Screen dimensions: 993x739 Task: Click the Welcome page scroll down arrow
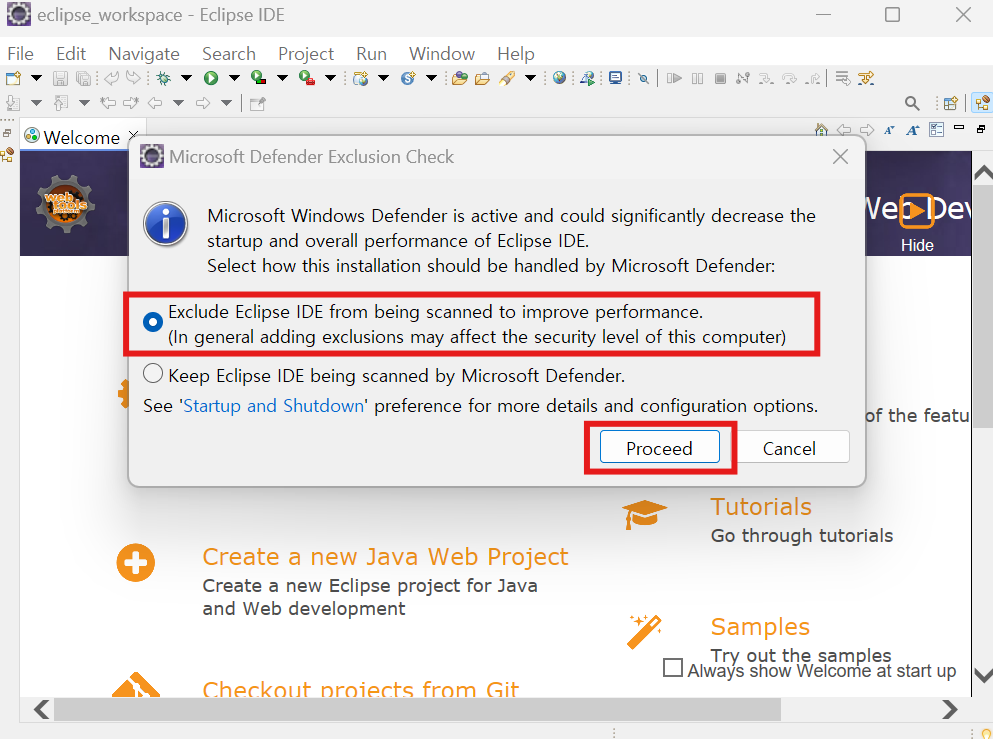982,675
